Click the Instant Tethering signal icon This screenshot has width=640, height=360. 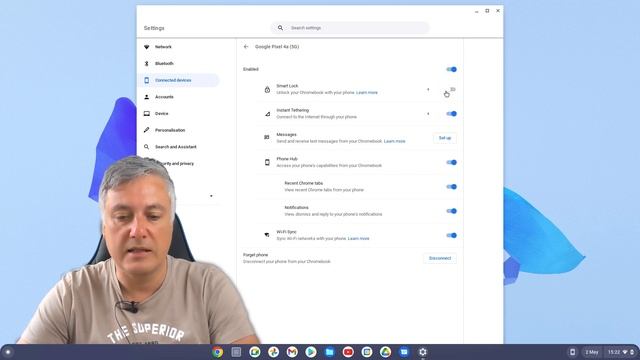click(x=267, y=114)
